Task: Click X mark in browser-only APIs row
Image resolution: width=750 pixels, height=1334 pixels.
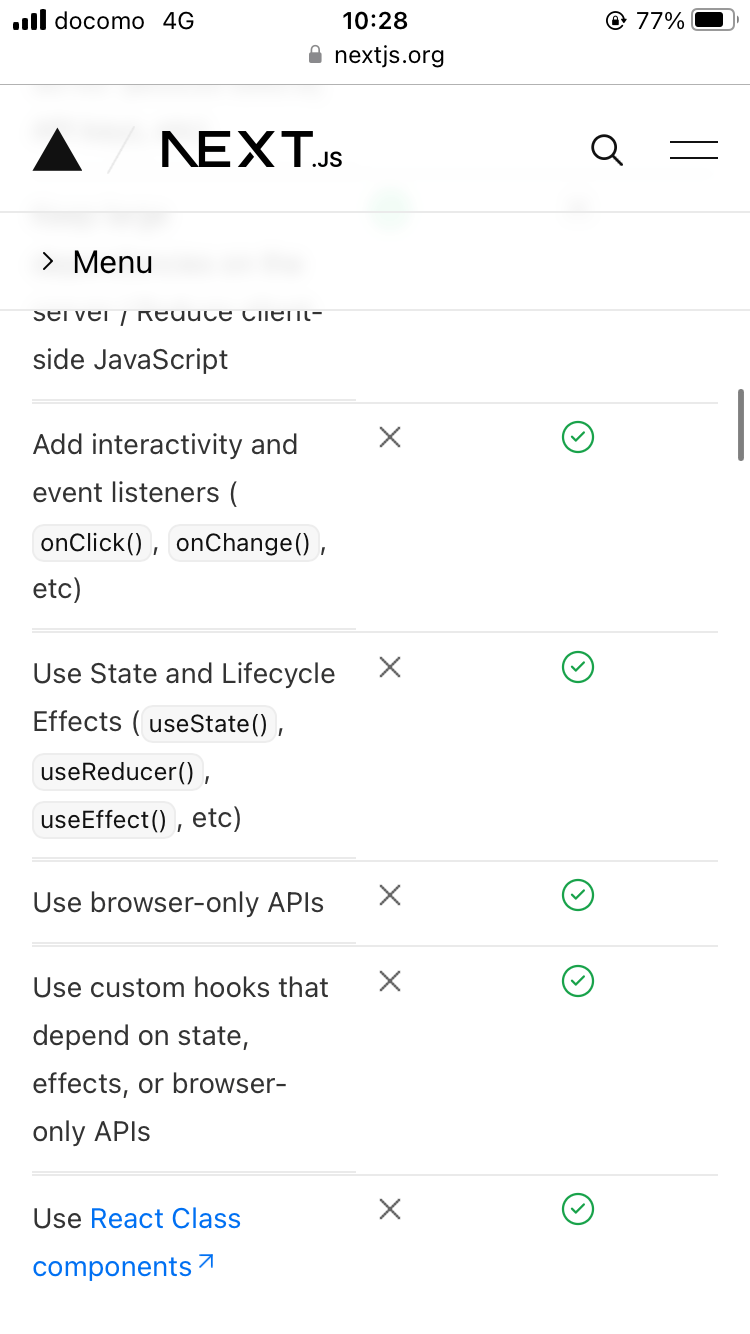Action: (390, 895)
